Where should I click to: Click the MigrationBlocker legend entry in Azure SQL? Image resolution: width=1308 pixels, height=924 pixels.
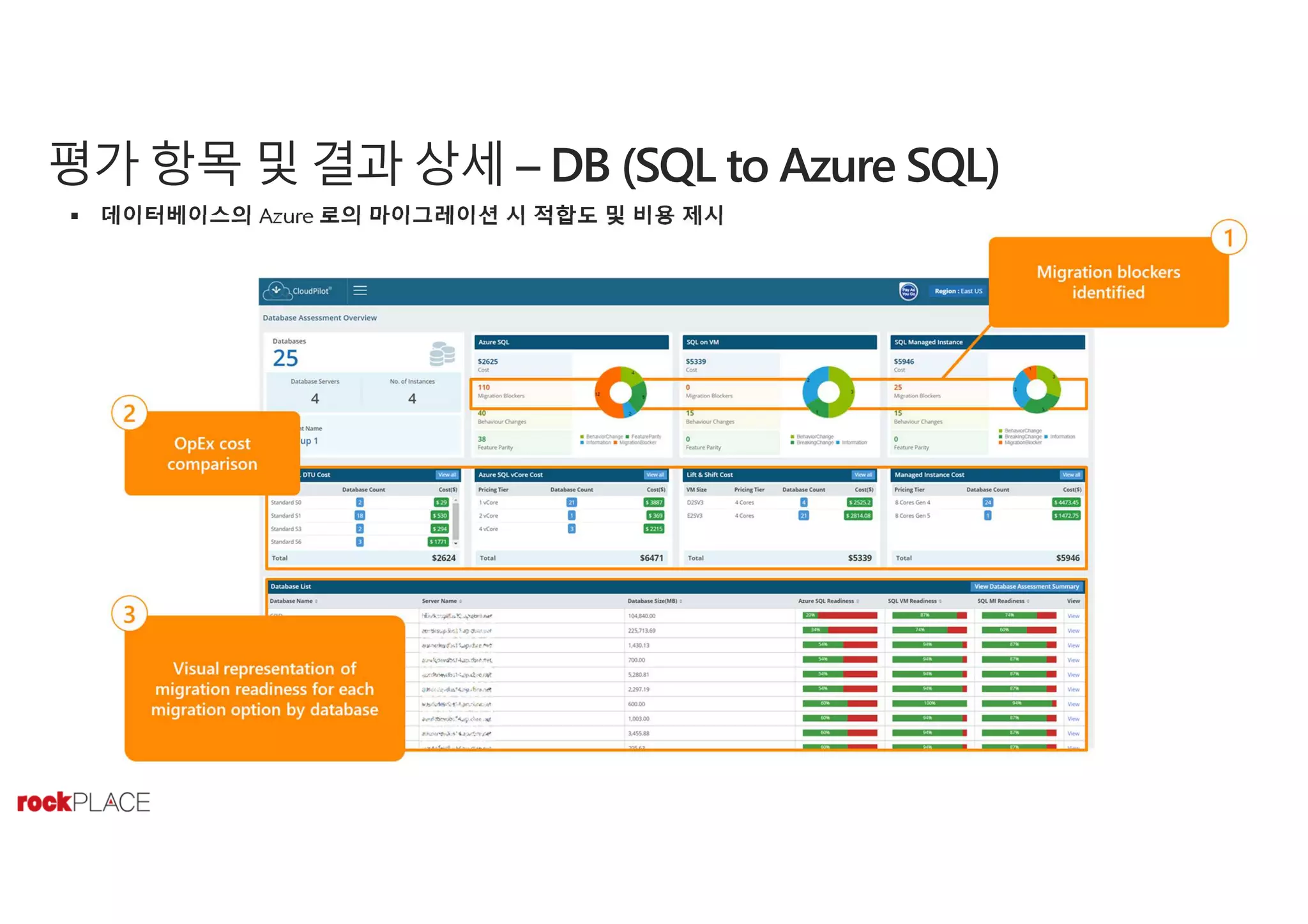click(x=635, y=443)
